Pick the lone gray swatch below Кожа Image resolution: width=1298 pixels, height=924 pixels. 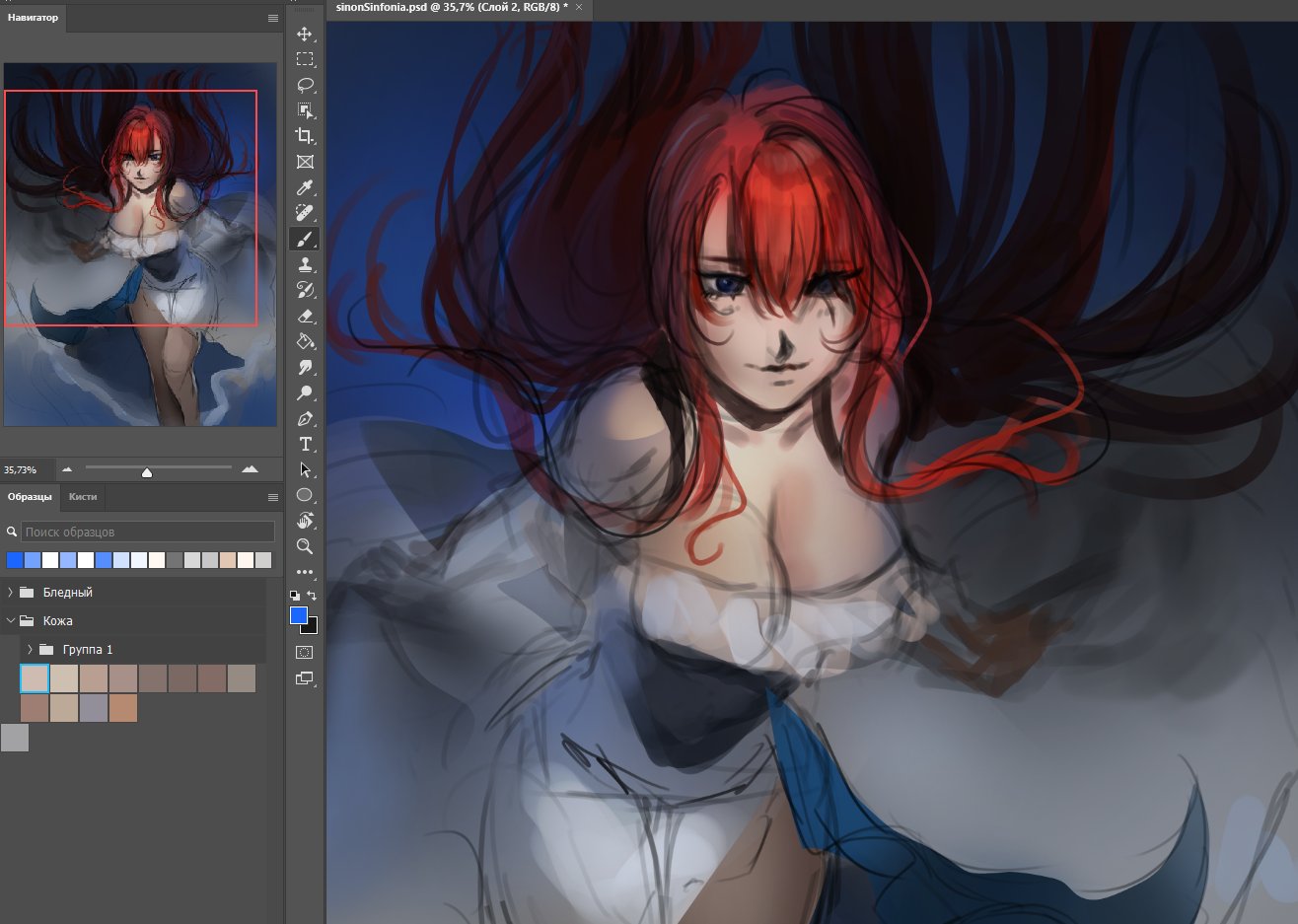(15, 738)
